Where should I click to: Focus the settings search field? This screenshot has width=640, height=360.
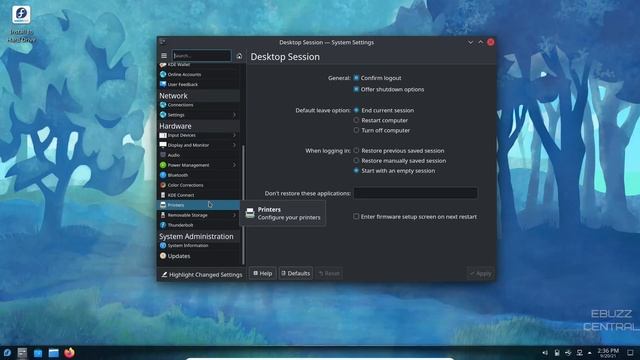click(x=201, y=56)
